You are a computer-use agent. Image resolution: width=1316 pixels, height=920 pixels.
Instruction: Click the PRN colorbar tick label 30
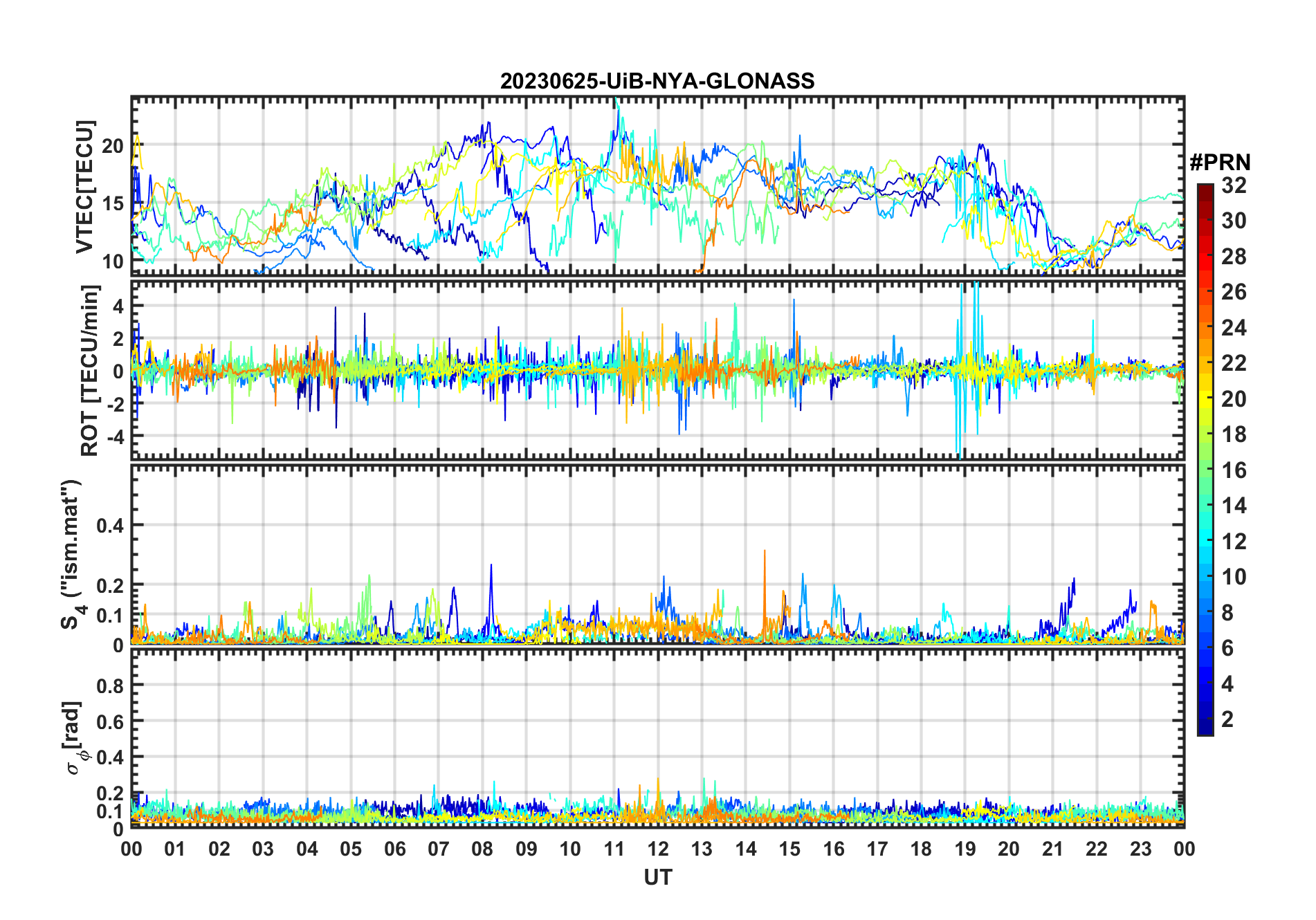tap(1234, 221)
